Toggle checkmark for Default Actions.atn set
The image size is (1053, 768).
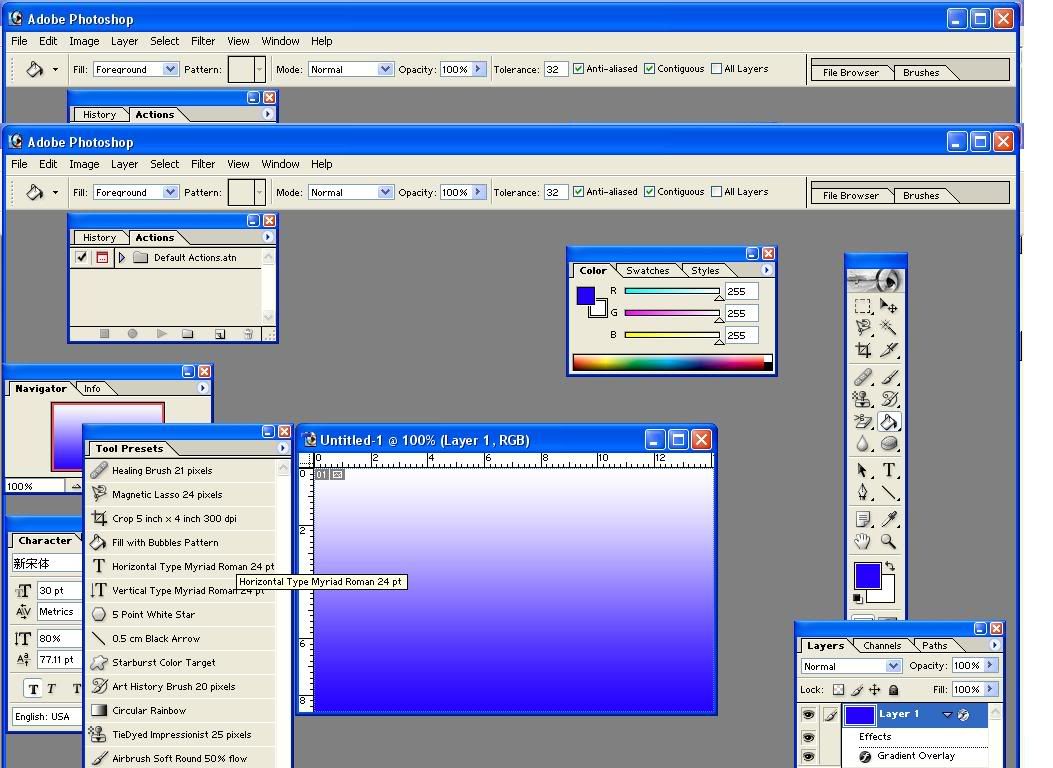pos(81,257)
